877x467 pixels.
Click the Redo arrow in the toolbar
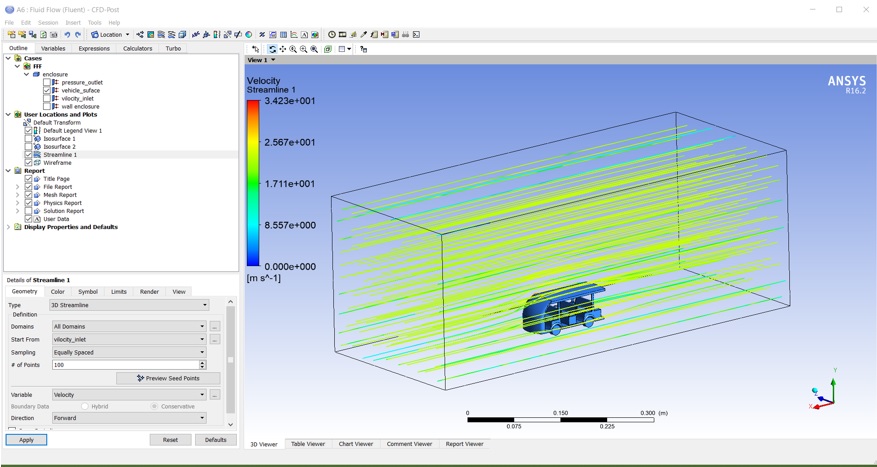click(x=78, y=35)
